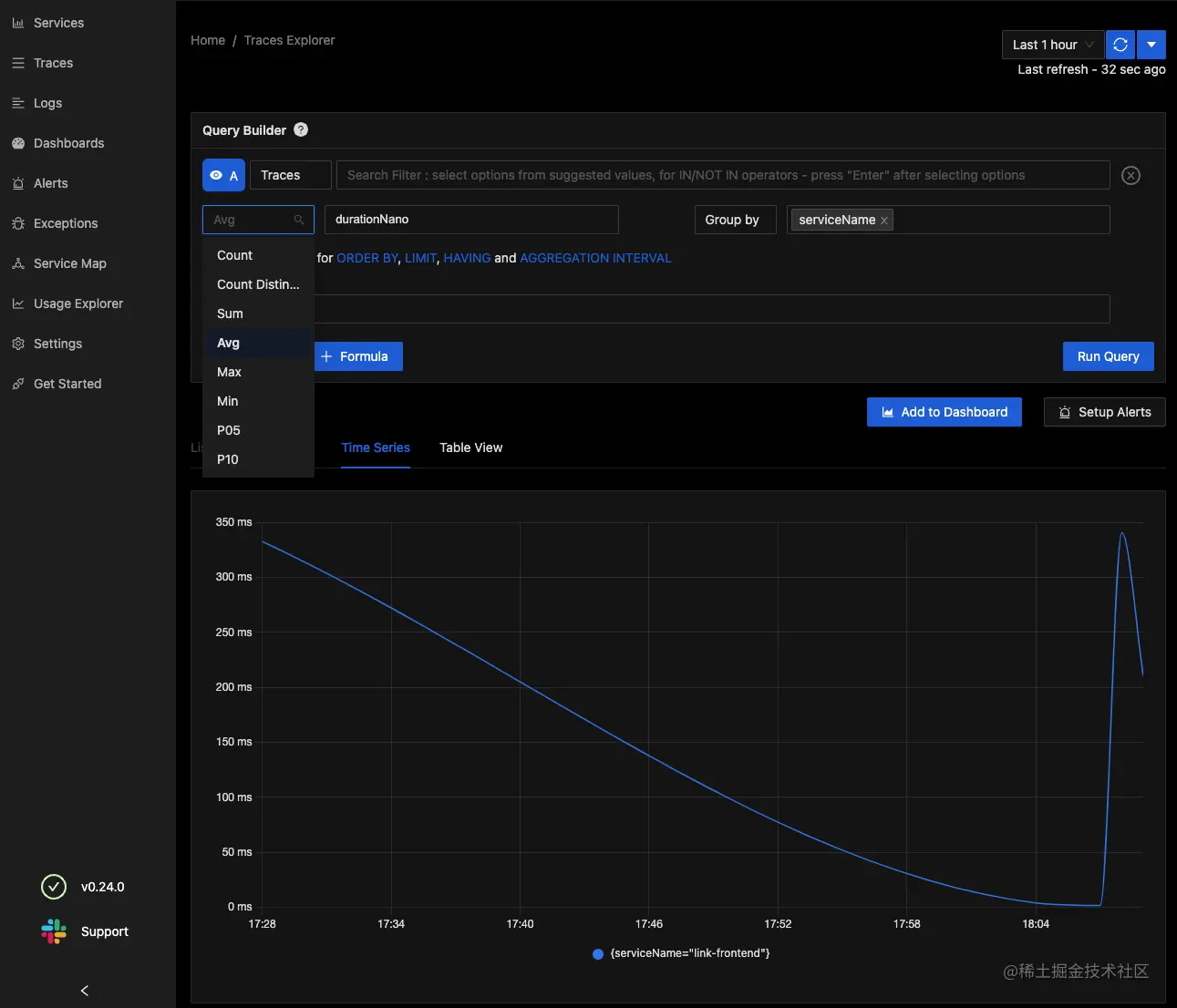Click the Avg aggregation search box
The height and width of the screenshot is (1008, 1177).
[258, 220]
